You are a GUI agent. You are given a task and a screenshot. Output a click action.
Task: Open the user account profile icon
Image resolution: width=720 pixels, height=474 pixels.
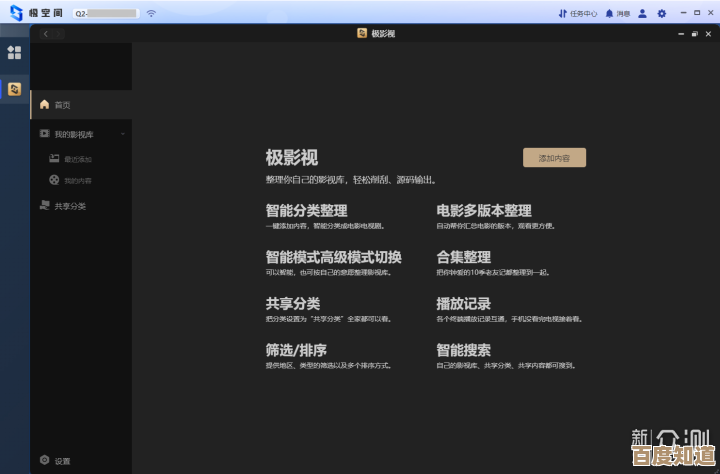643,14
